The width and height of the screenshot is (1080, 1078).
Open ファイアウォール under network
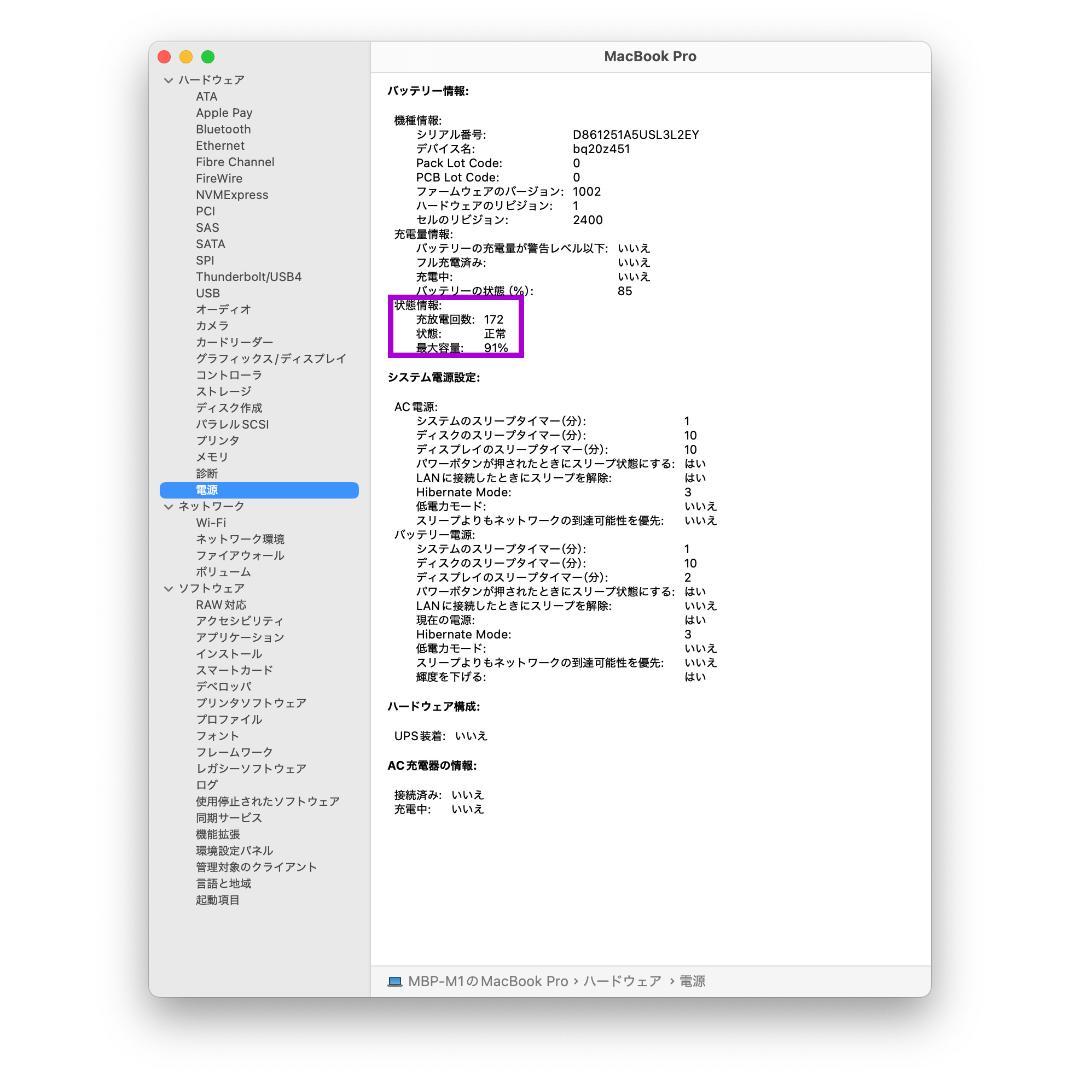click(x=239, y=555)
